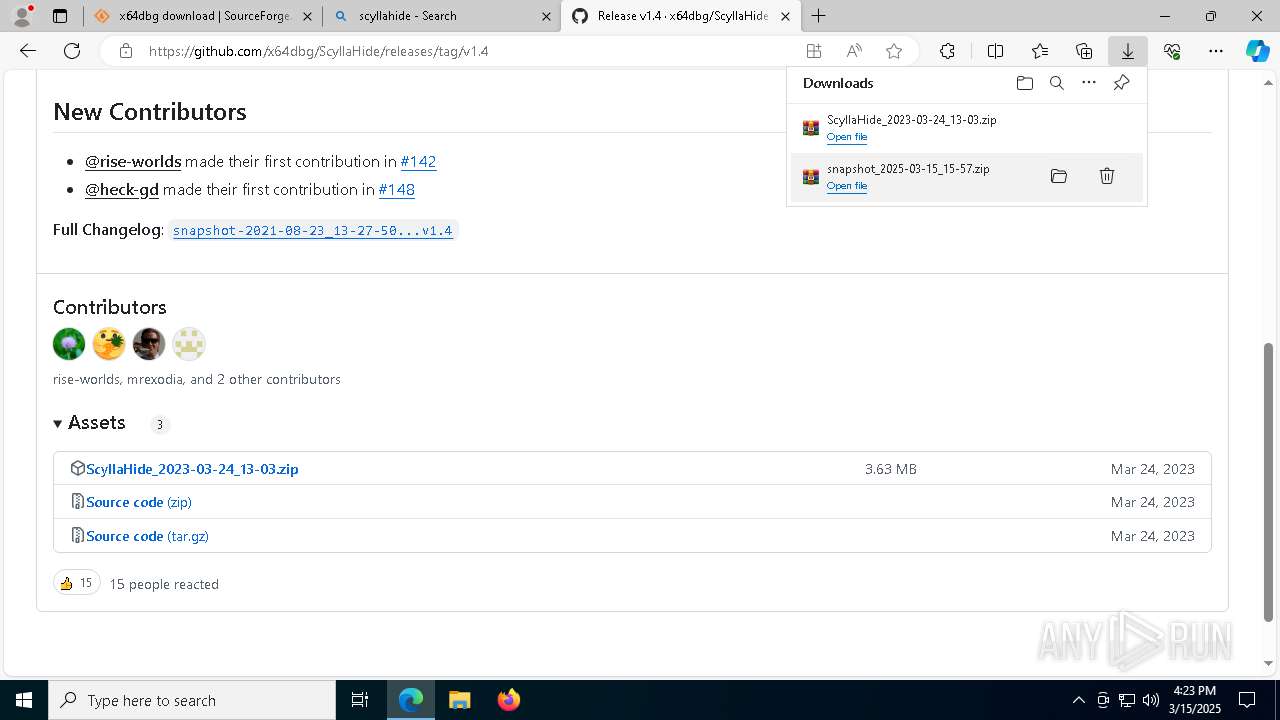Close the scyllahide Search tab
The image size is (1280, 720).
[546, 16]
